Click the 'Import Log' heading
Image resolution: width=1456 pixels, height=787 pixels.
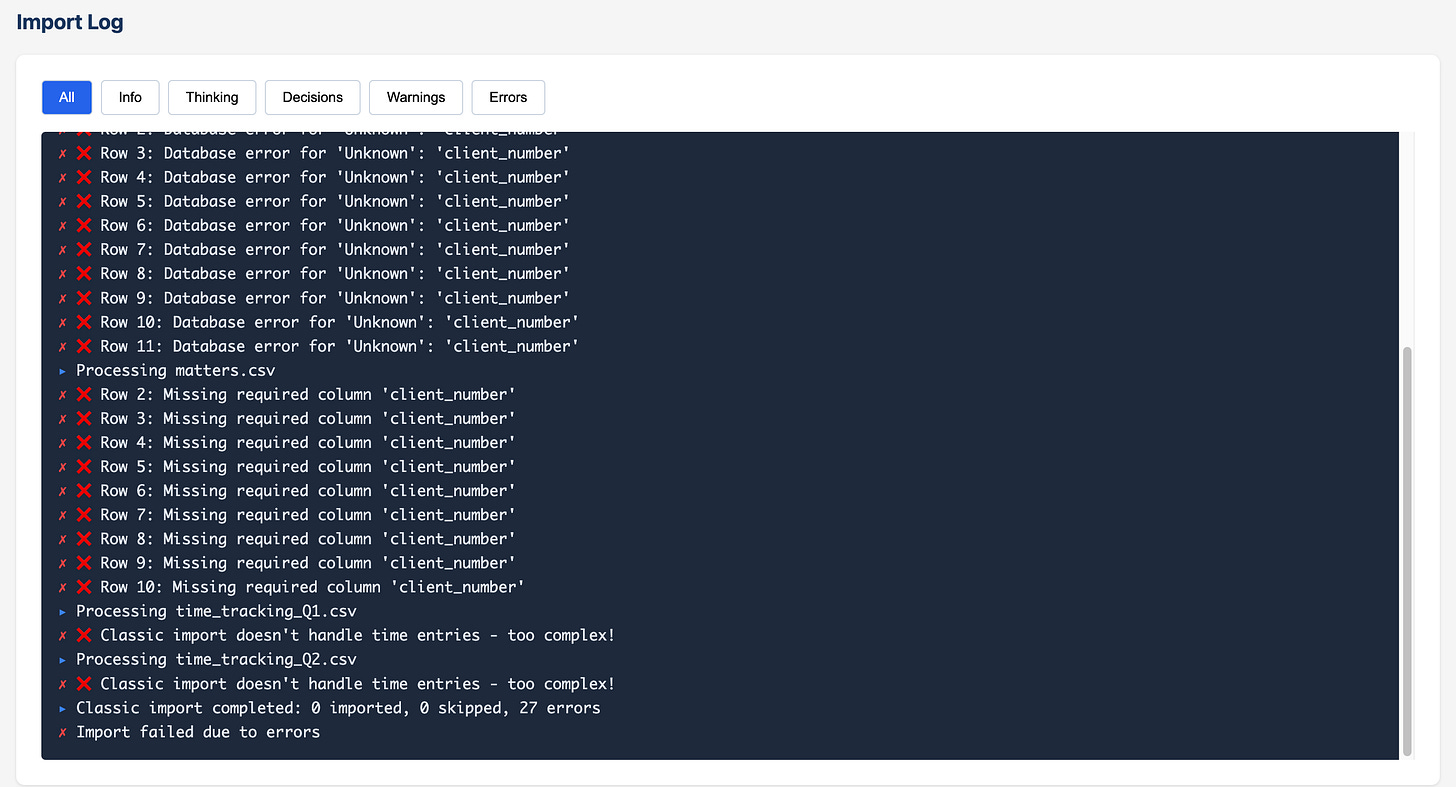(x=70, y=22)
